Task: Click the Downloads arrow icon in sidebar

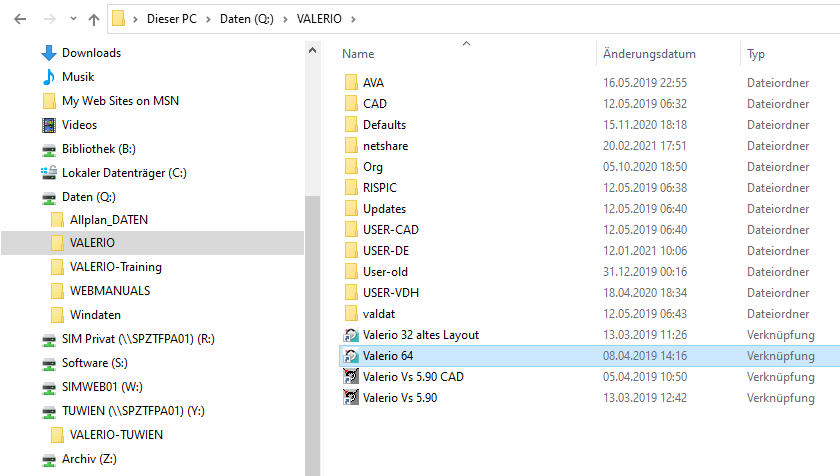Action: point(49,53)
